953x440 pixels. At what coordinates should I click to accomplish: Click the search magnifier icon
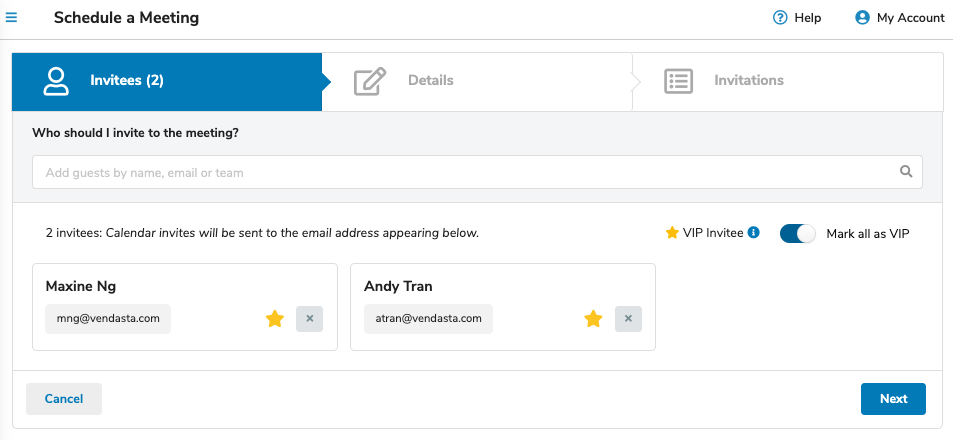click(906, 172)
